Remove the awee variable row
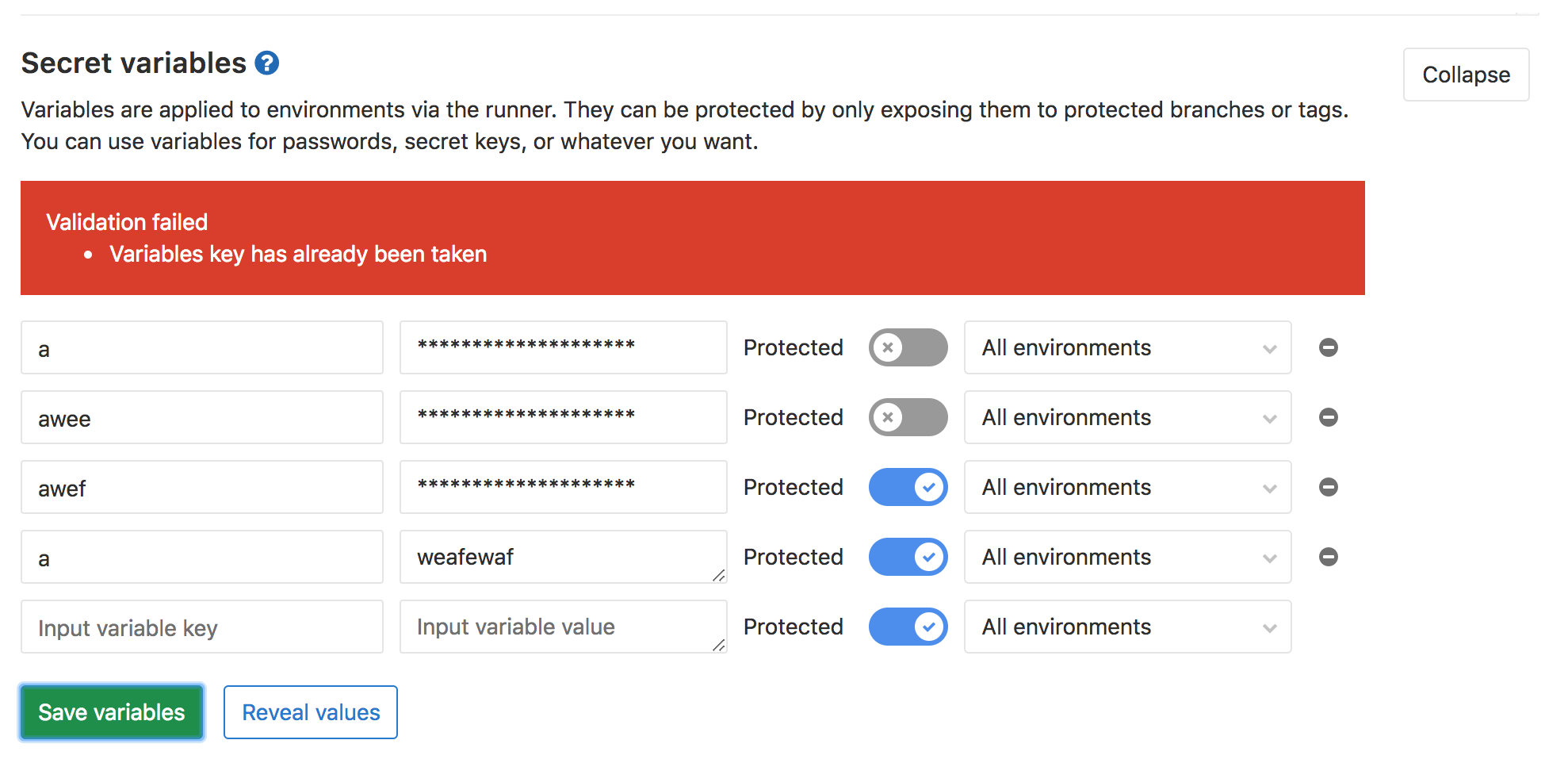The width and height of the screenshot is (1568, 763). point(1329,417)
